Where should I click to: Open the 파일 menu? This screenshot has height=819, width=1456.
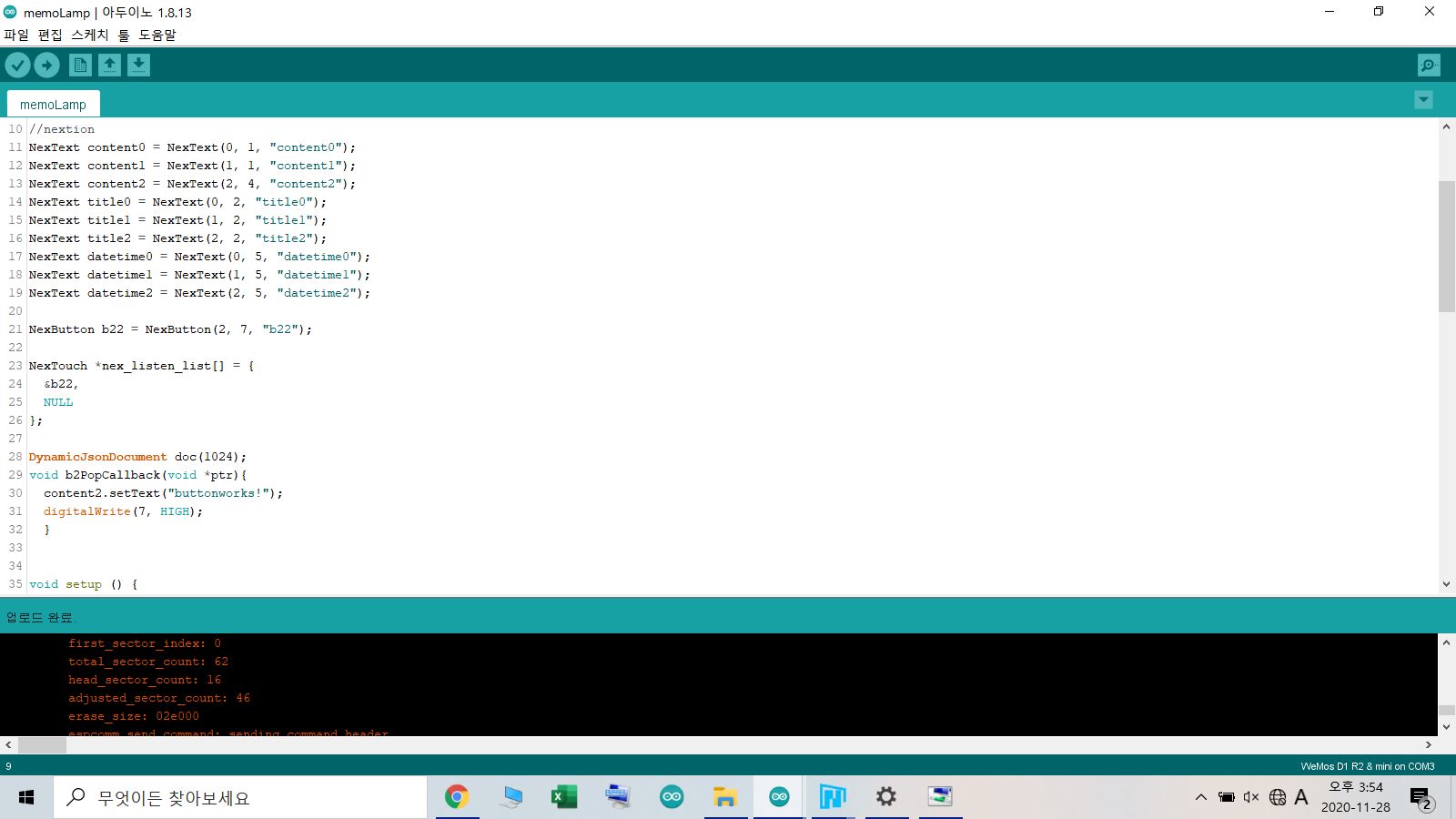(x=16, y=35)
